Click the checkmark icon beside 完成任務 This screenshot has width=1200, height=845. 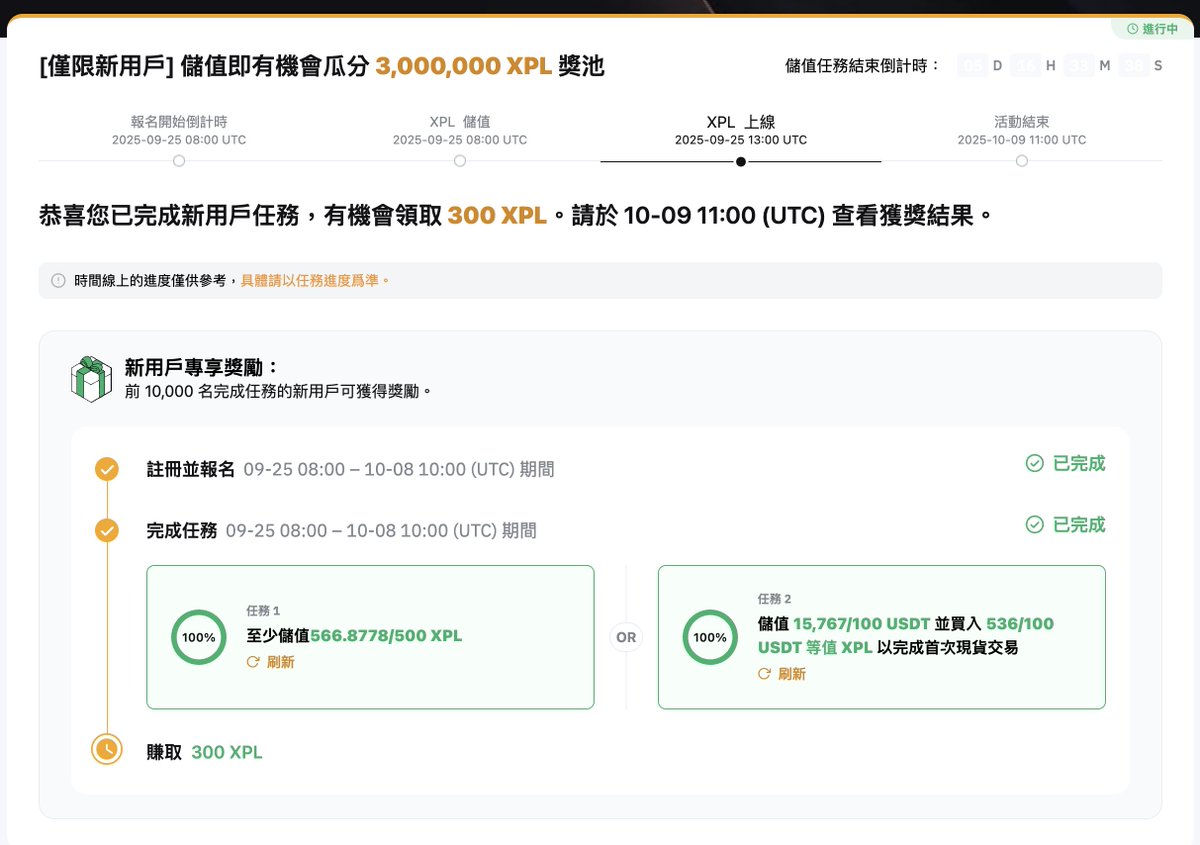tap(106, 530)
